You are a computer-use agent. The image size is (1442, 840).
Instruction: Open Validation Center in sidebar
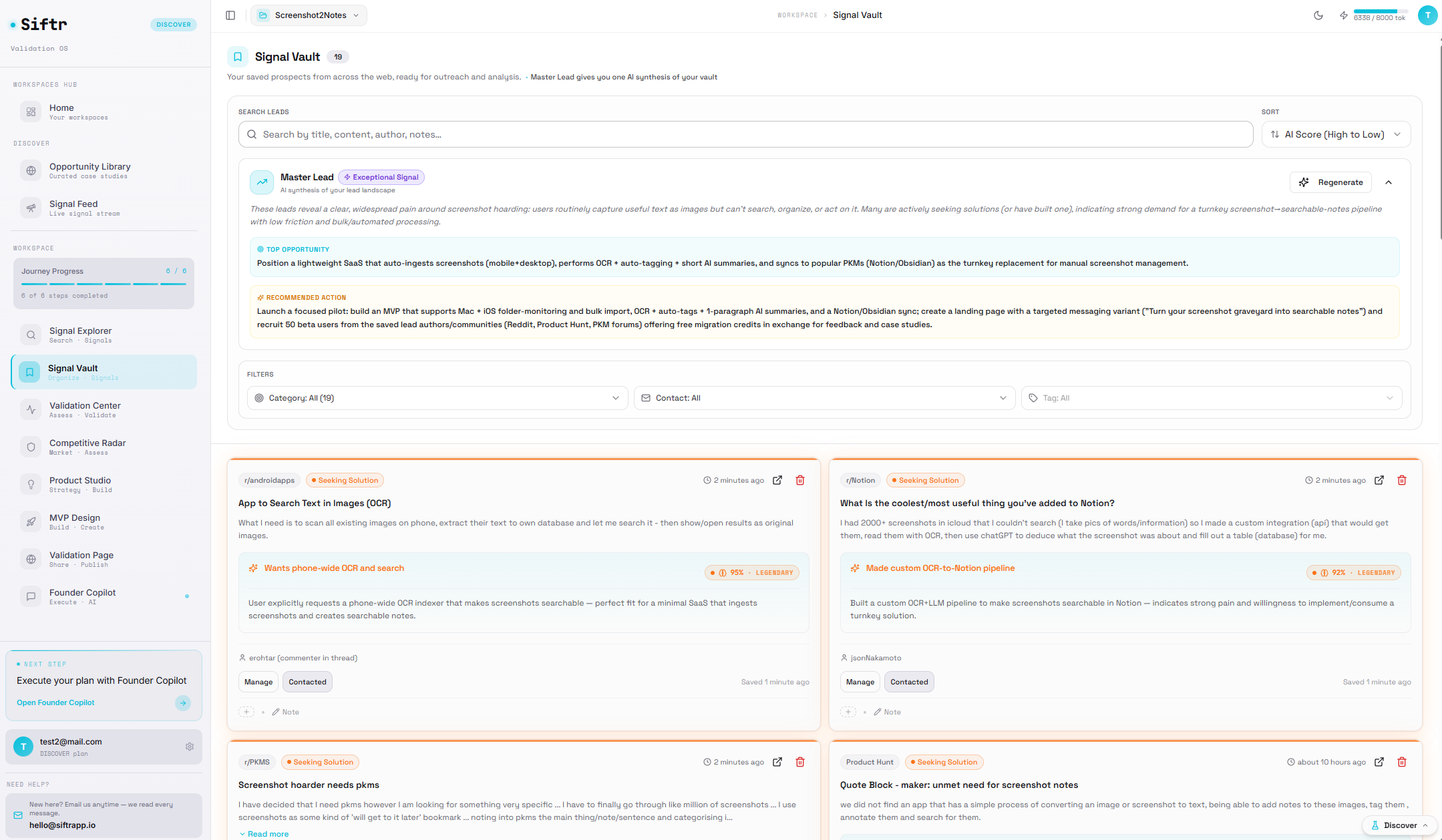point(85,409)
